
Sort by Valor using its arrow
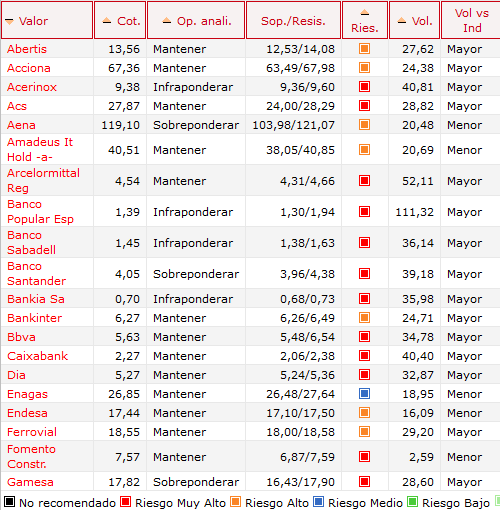[x=9, y=21]
